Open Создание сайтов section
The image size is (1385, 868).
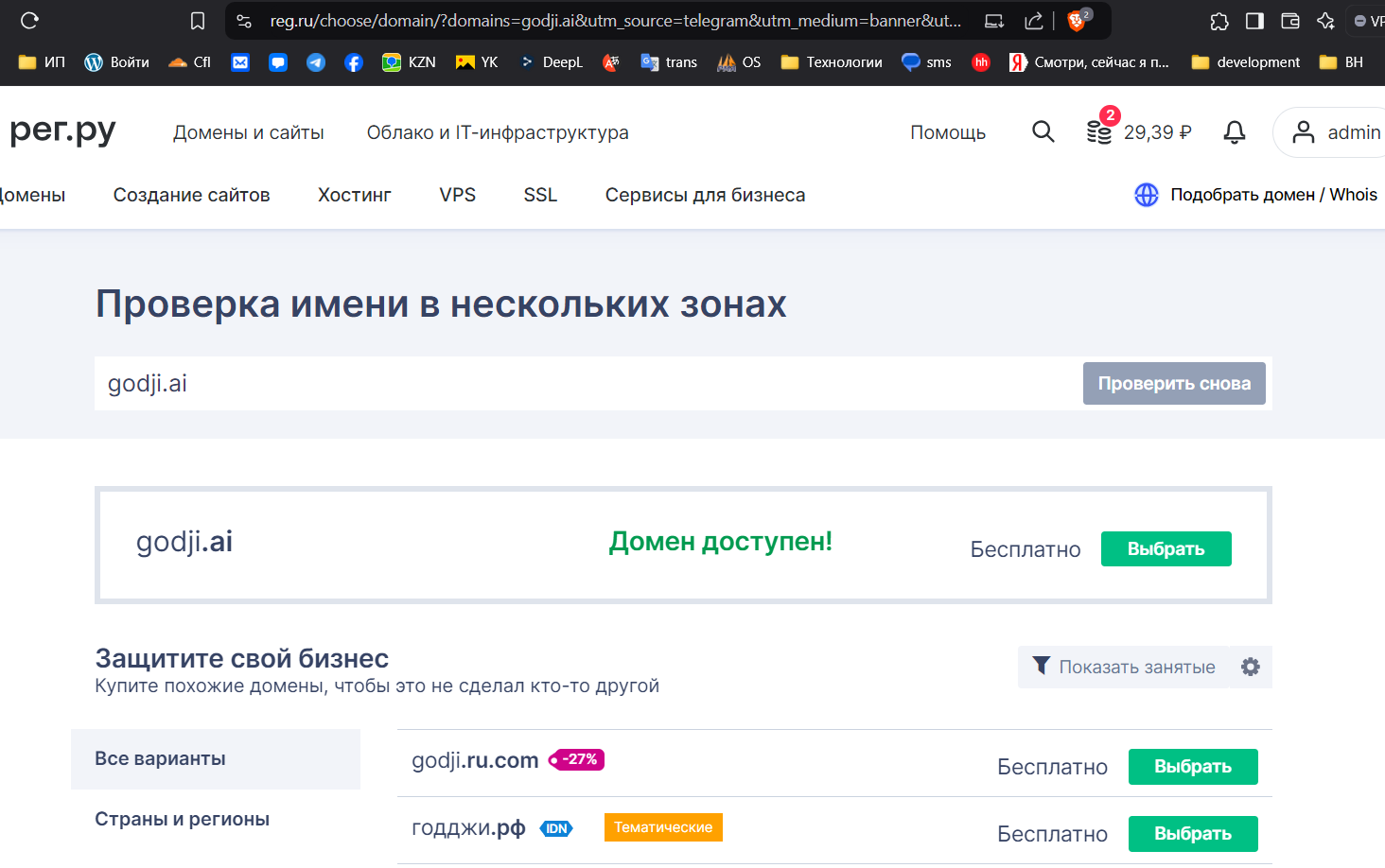coord(192,195)
